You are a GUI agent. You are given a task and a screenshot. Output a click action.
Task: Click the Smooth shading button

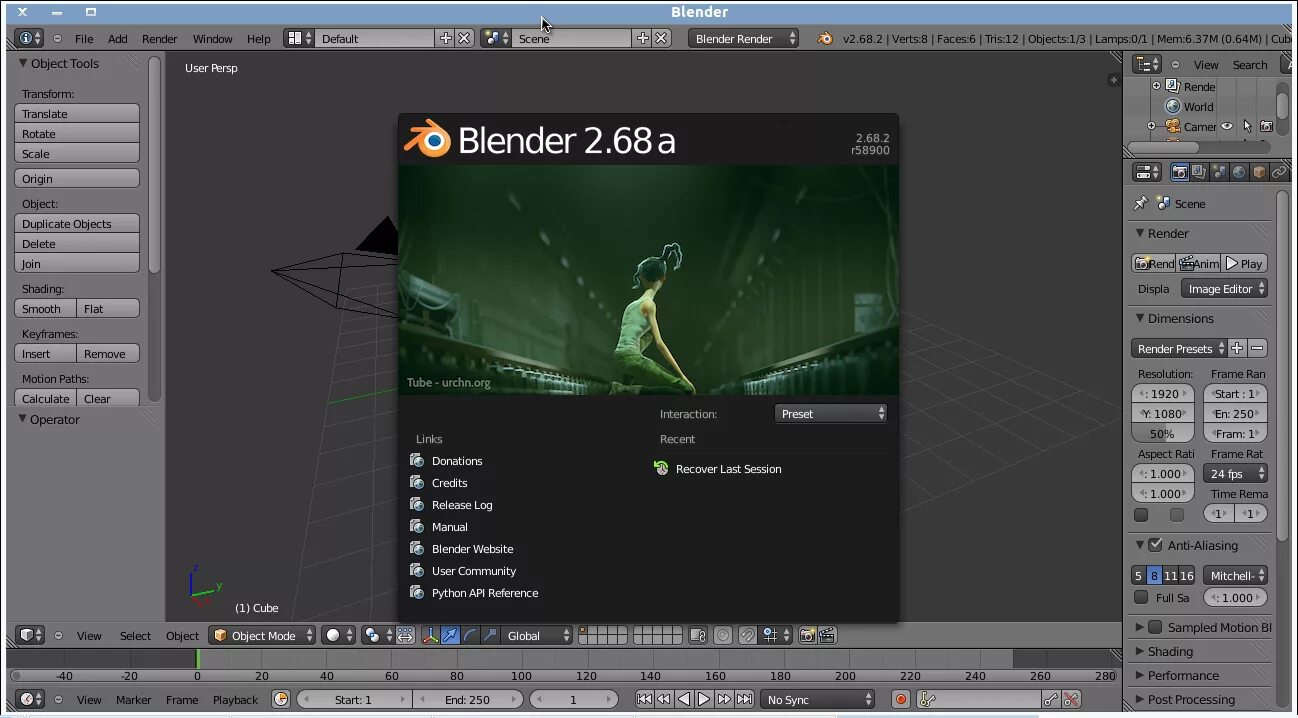coord(46,309)
